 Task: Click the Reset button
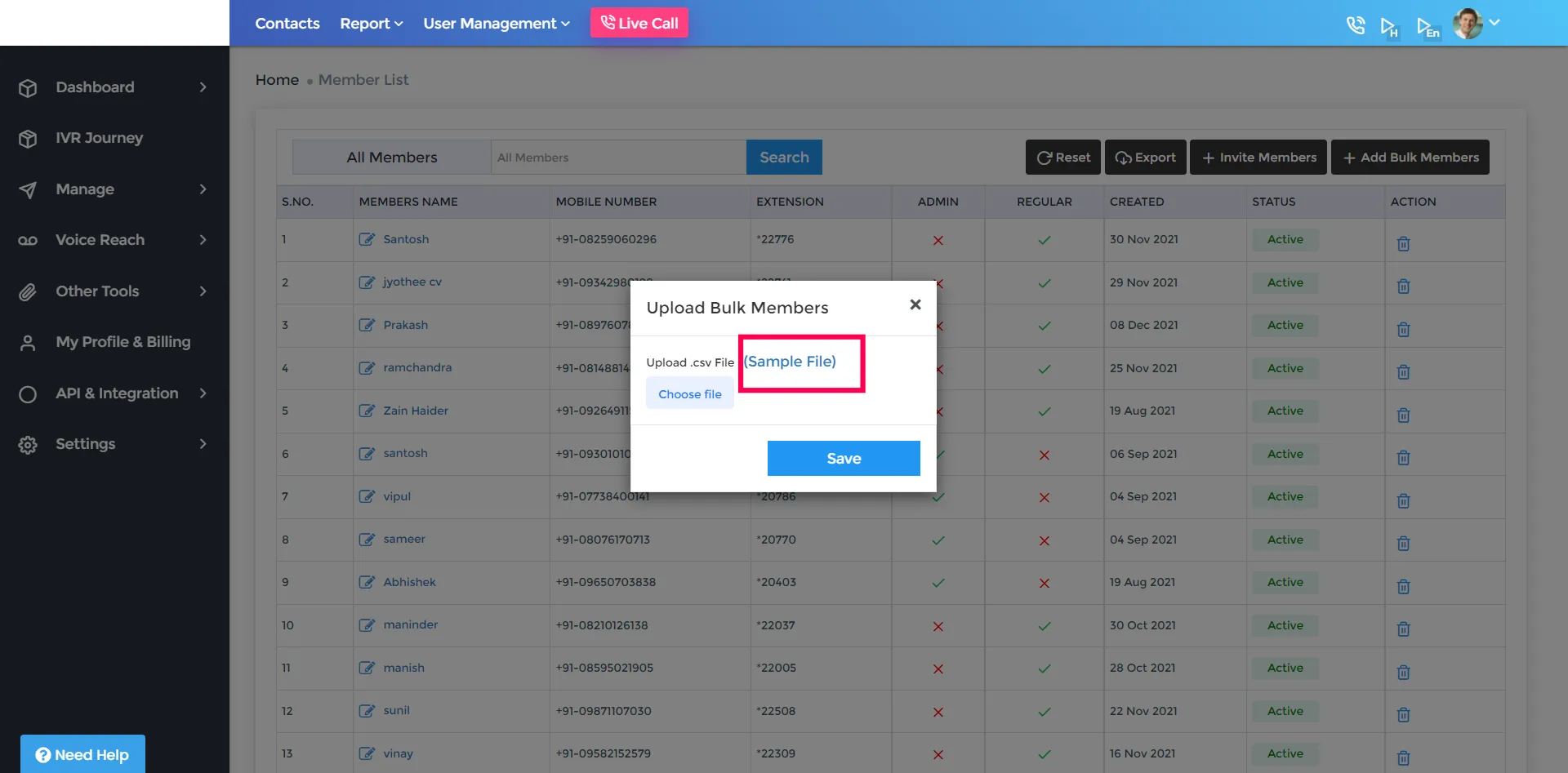pos(1063,157)
